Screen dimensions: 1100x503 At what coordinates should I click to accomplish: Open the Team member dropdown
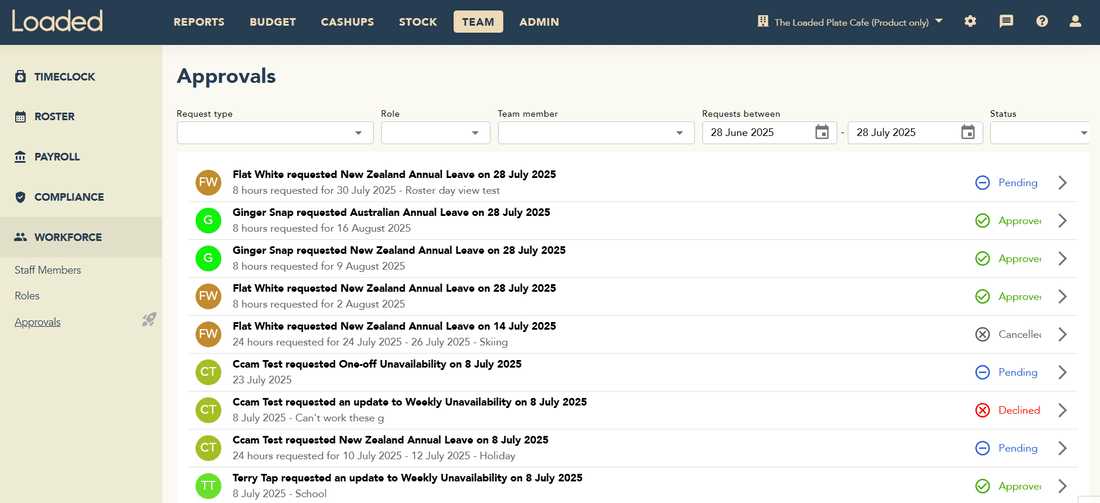[596, 133]
